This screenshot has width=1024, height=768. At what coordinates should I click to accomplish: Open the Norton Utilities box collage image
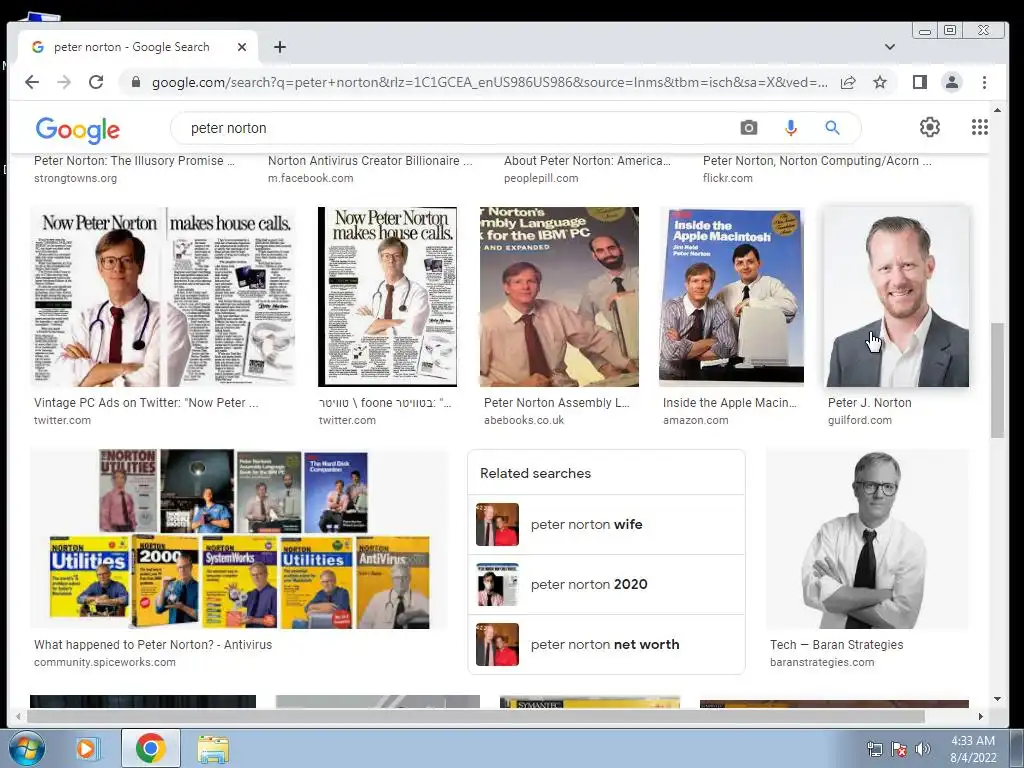pos(239,539)
